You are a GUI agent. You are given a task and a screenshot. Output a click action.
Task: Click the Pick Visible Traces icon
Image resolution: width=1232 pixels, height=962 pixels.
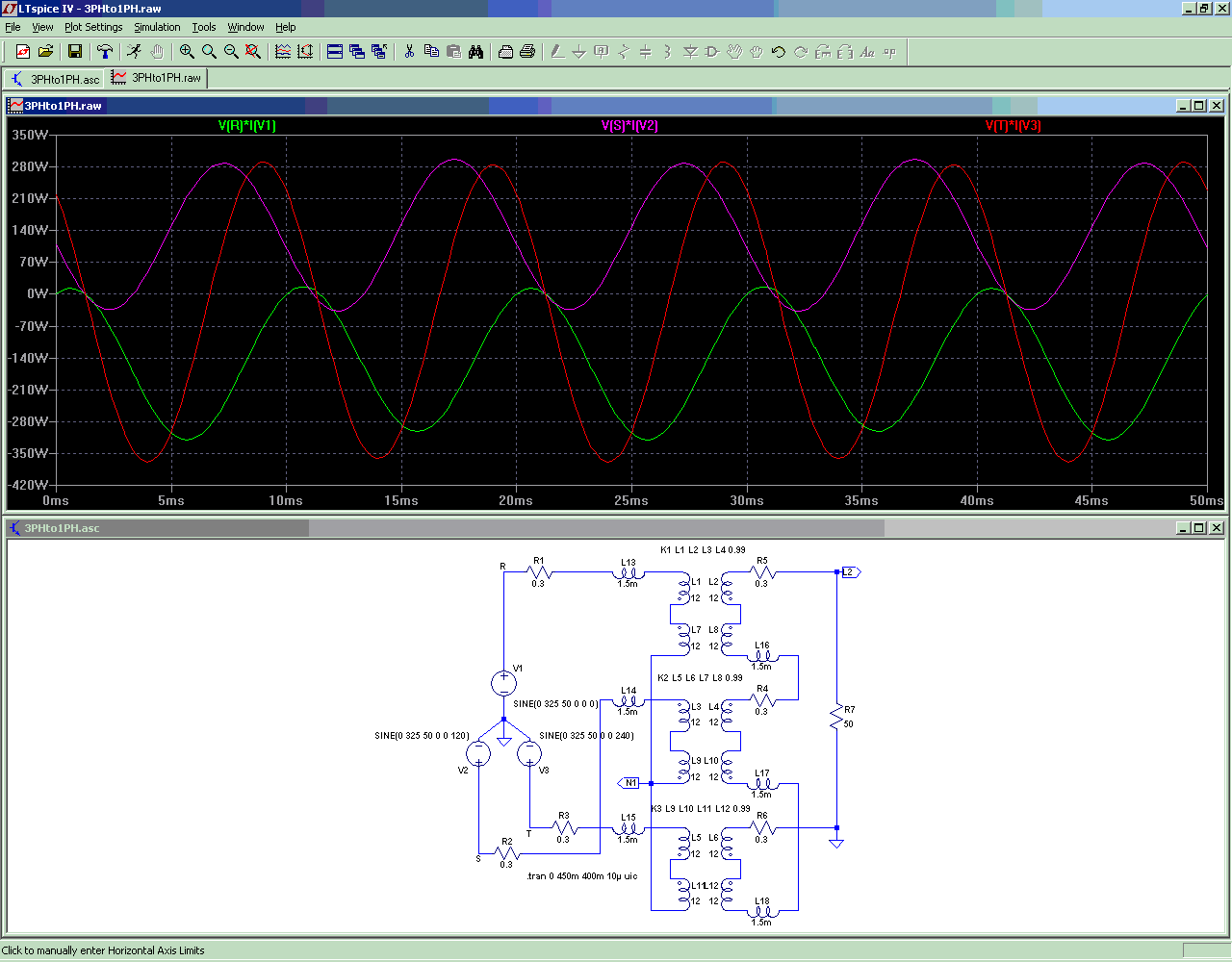283,52
